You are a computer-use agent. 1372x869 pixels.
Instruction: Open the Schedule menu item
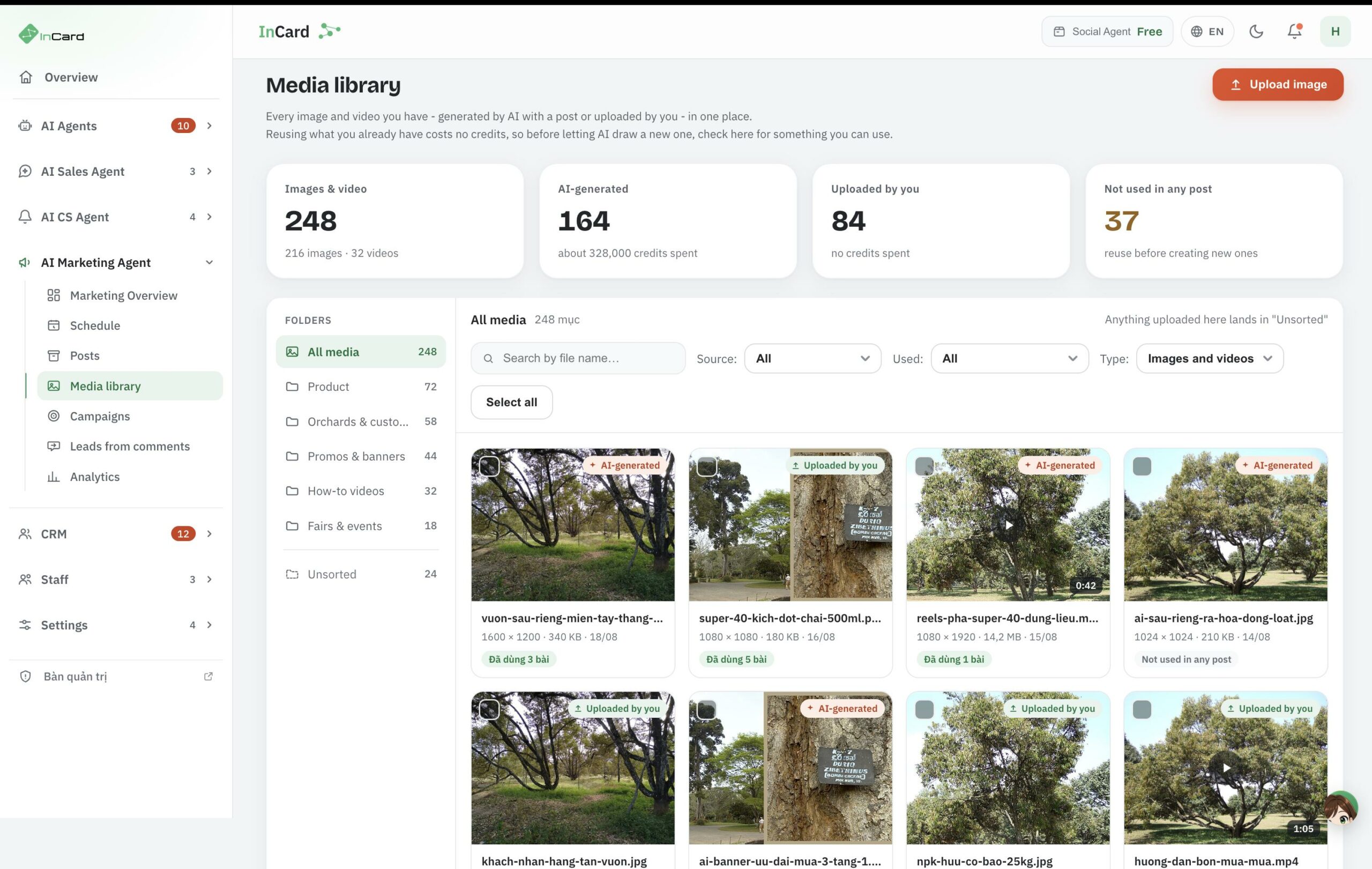click(130, 325)
